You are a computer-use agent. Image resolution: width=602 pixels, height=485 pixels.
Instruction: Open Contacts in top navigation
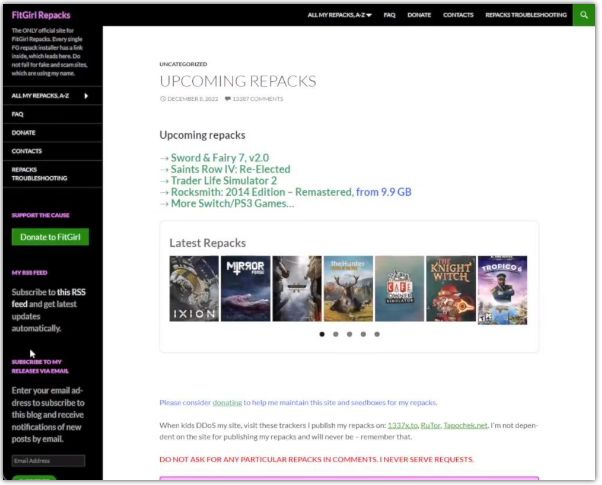[x=458, y=15]
